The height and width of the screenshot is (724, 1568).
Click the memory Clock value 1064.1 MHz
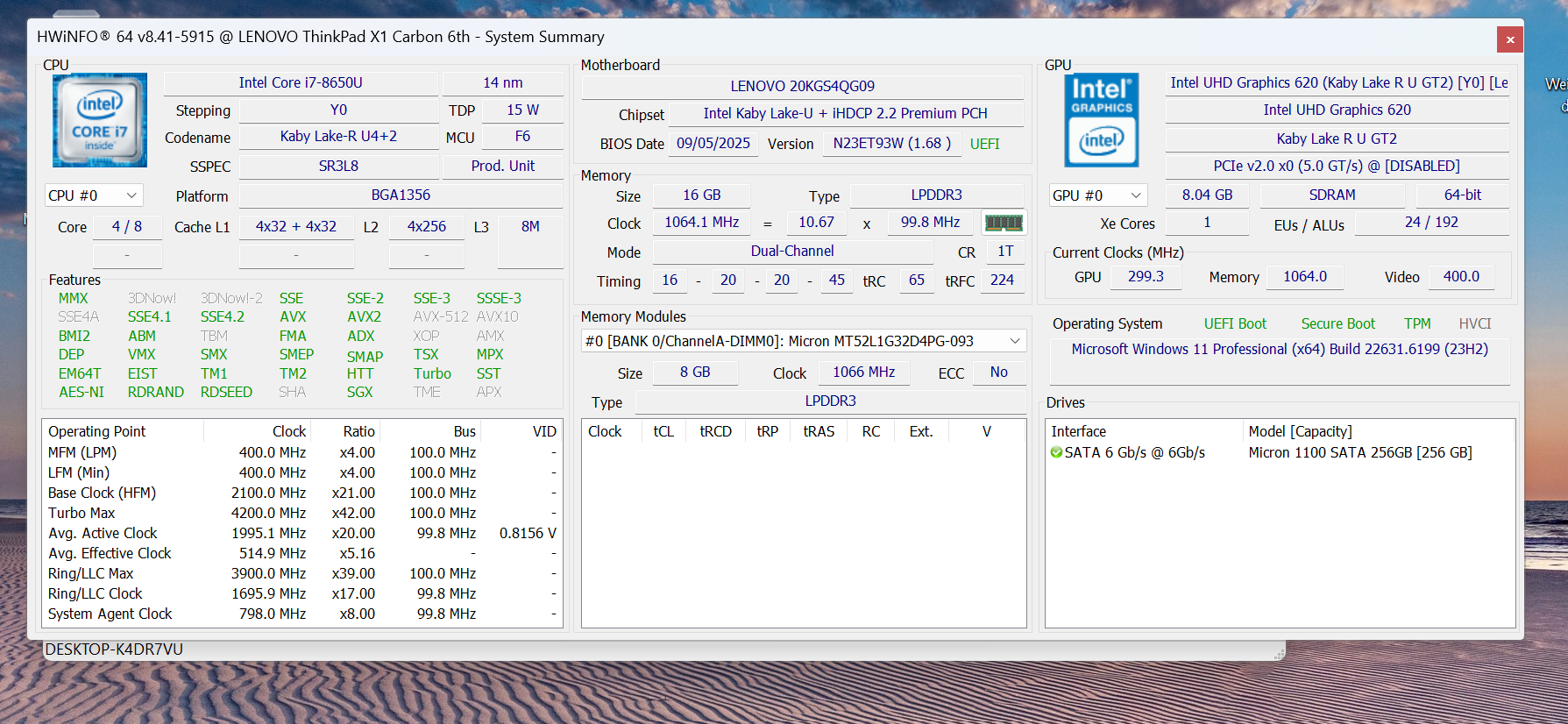point(702,223)
